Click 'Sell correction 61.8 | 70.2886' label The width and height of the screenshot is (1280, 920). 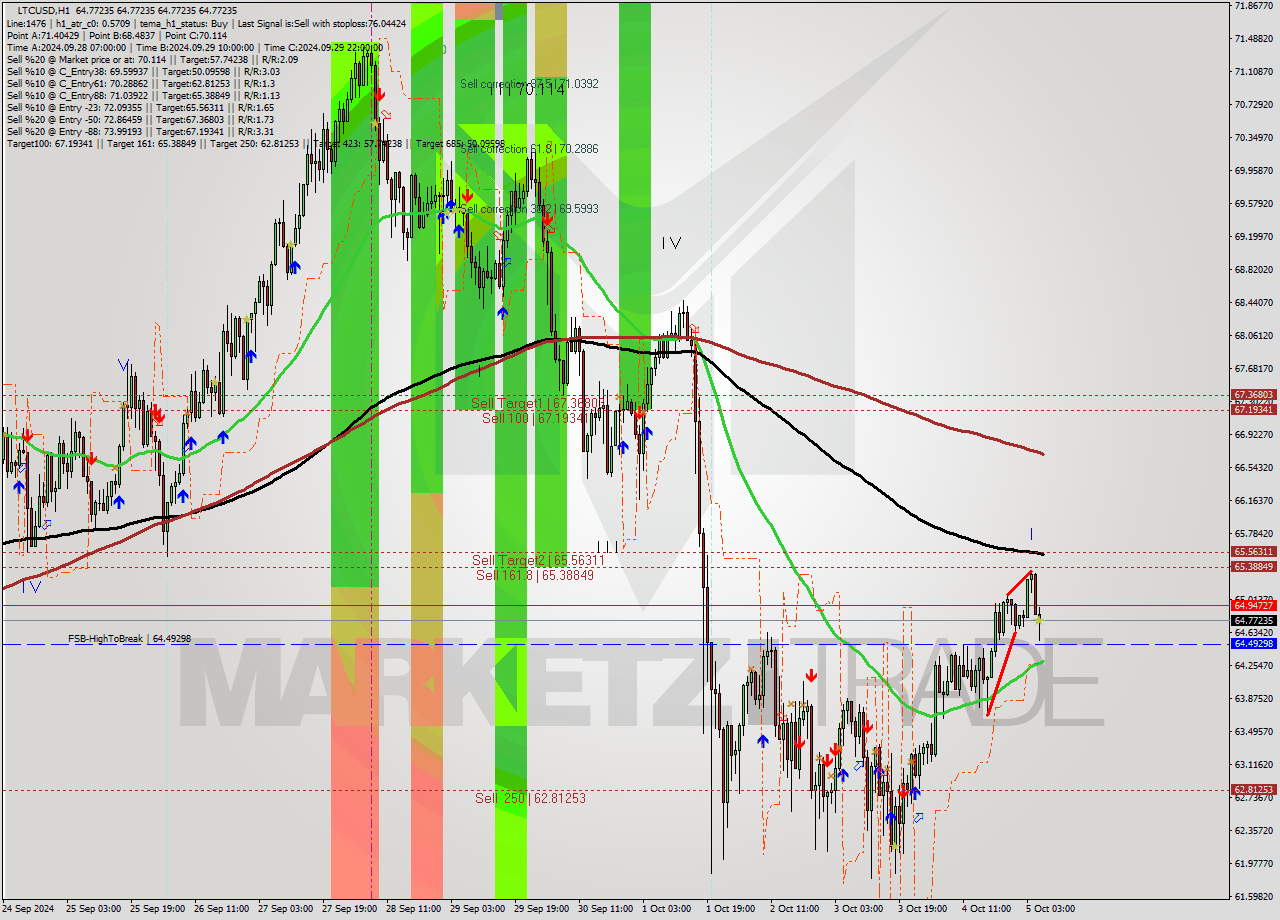click(x=529, y=149)
